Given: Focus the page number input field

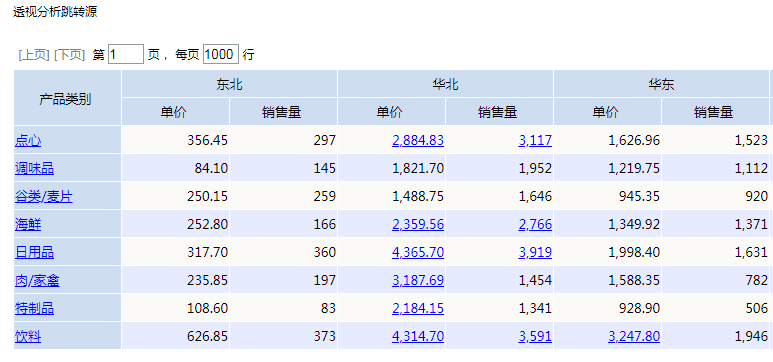Looking at the screenshot, I should pos(126,54).
